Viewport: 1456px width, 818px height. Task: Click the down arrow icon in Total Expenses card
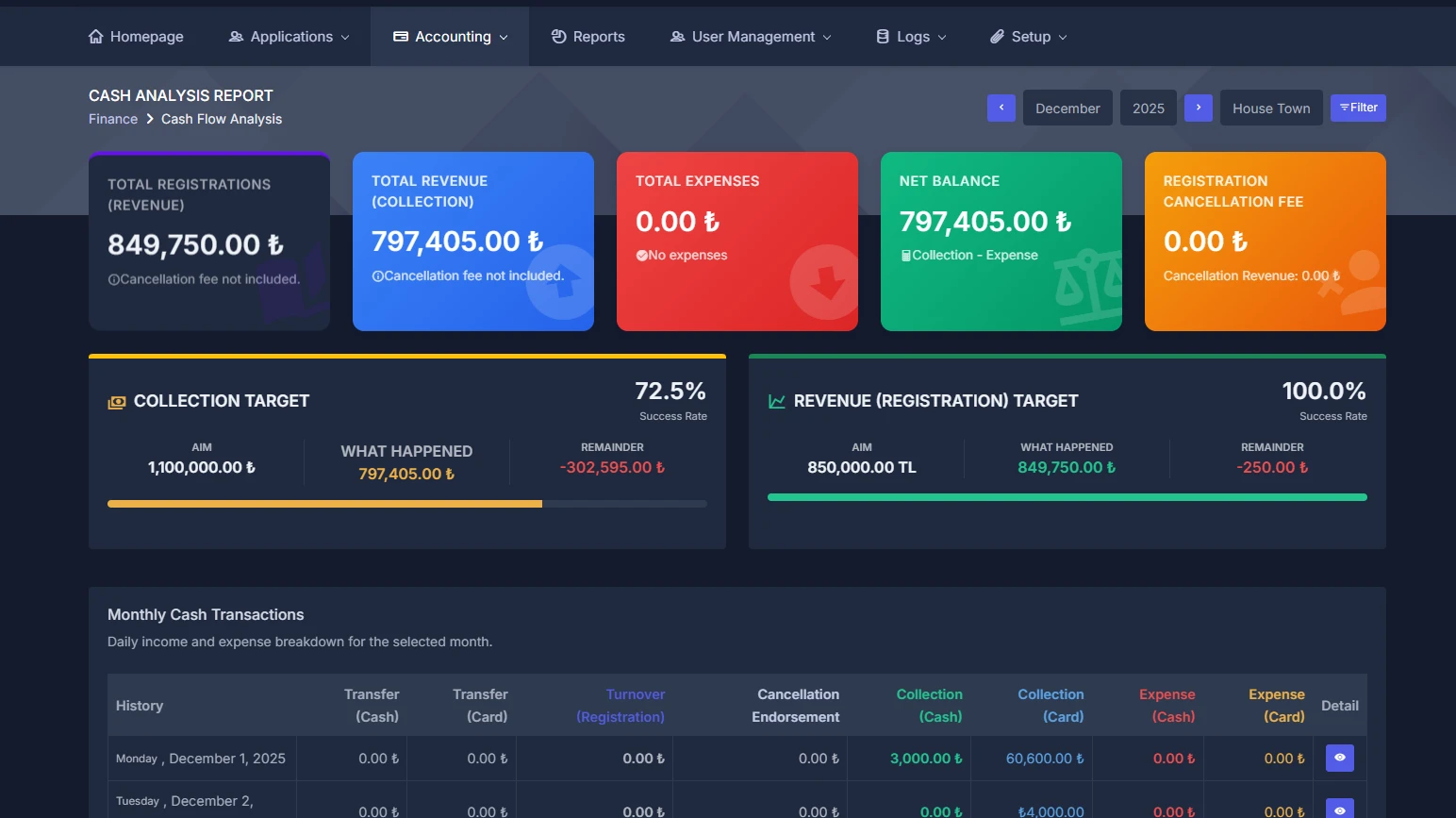click(x=825, y=282)
